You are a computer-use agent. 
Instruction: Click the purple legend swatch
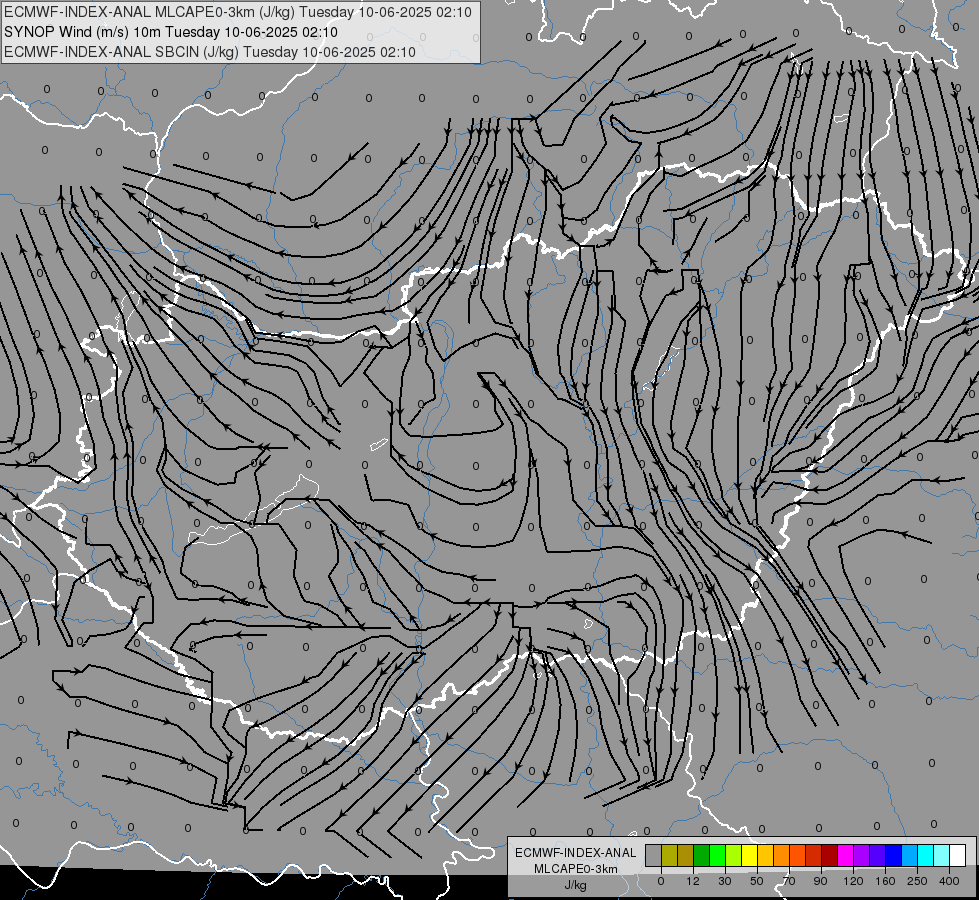pos(862,855)
